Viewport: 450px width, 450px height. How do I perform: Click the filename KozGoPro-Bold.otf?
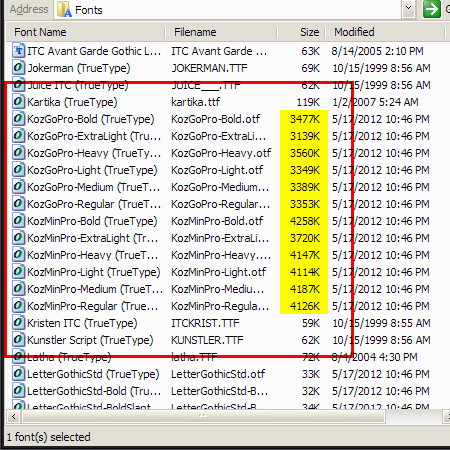(x=216, y=119)
